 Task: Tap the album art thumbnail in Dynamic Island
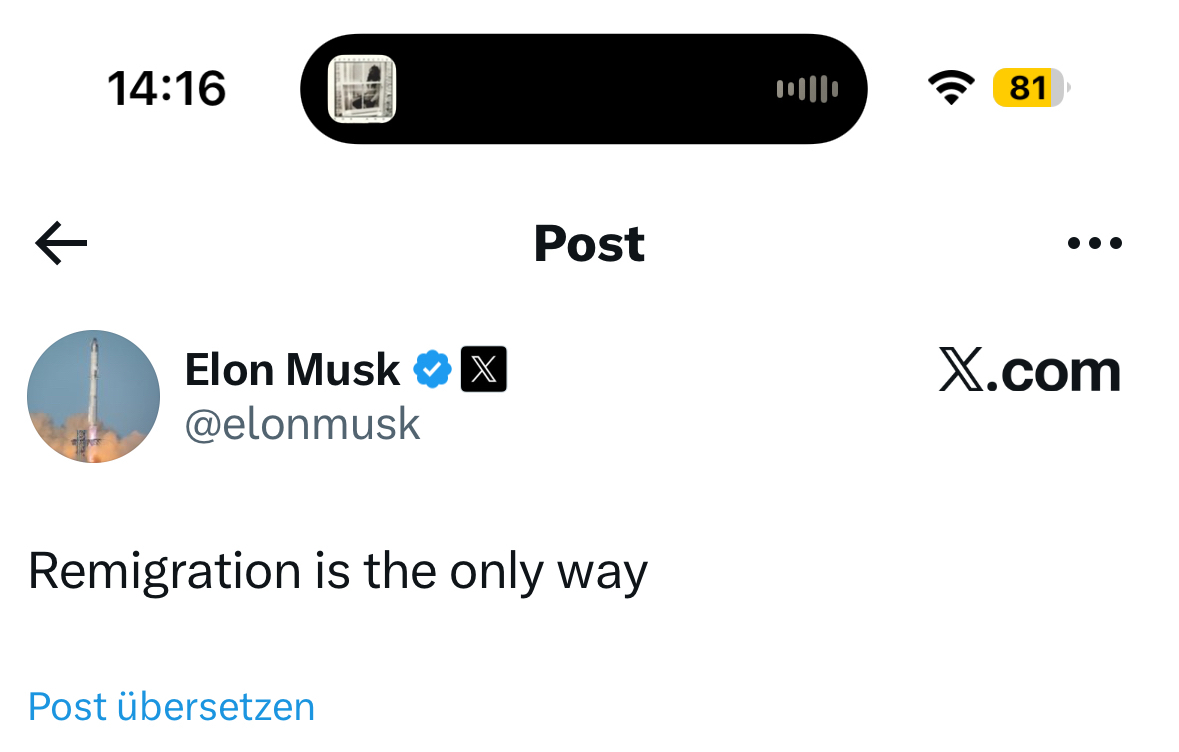362,89
